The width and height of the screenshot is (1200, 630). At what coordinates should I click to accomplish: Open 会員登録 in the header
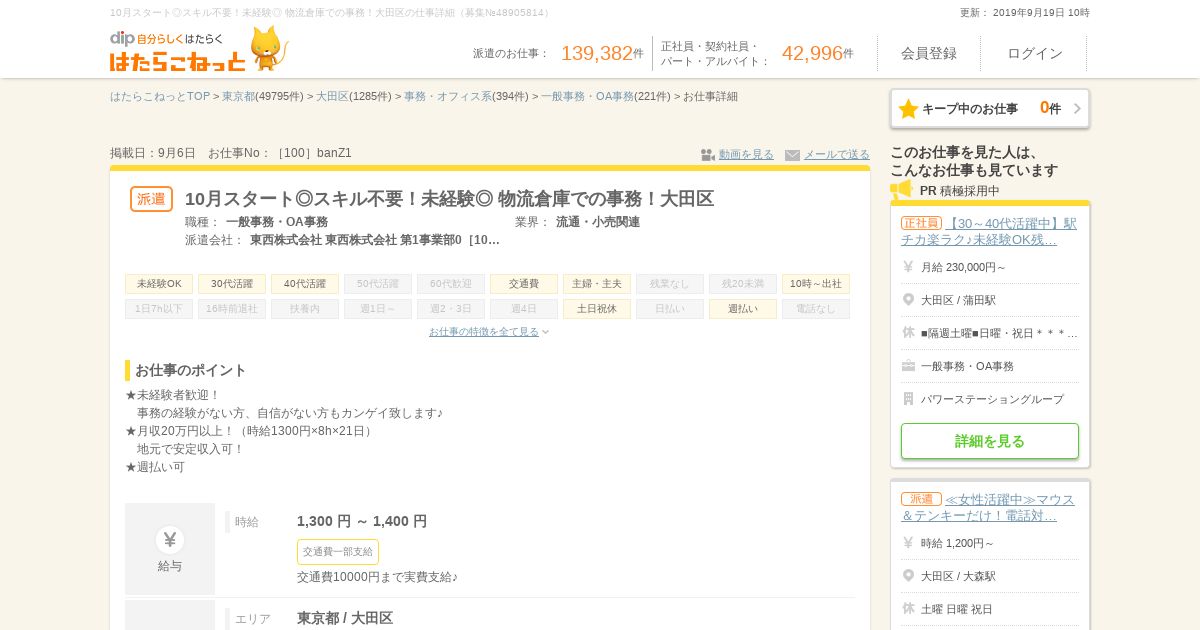click(929, 53)
